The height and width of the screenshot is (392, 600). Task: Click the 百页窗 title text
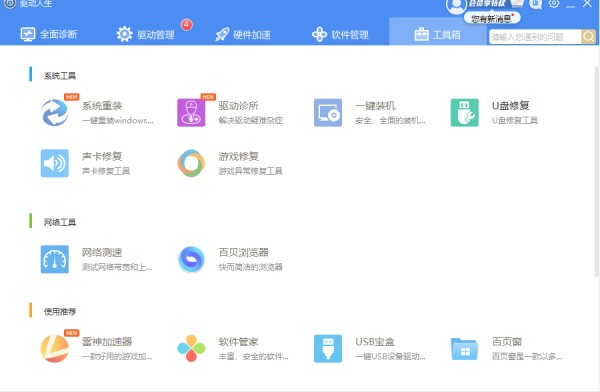point(507,341)
